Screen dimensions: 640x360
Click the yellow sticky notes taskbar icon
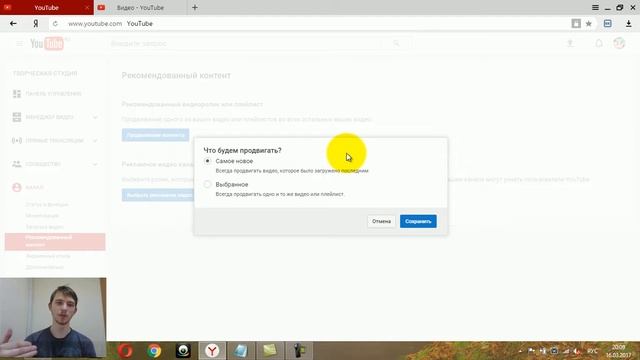[x=270, y=351]
